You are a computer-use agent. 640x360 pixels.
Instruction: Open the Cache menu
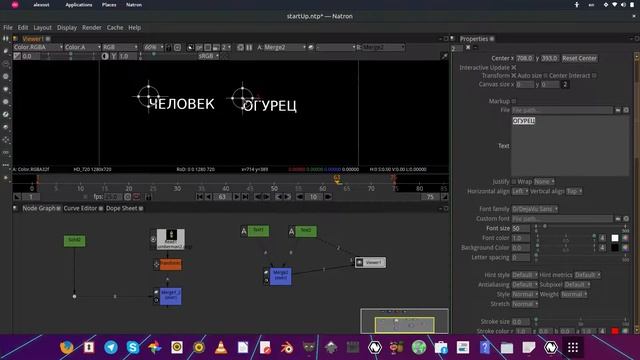[115, 28]
